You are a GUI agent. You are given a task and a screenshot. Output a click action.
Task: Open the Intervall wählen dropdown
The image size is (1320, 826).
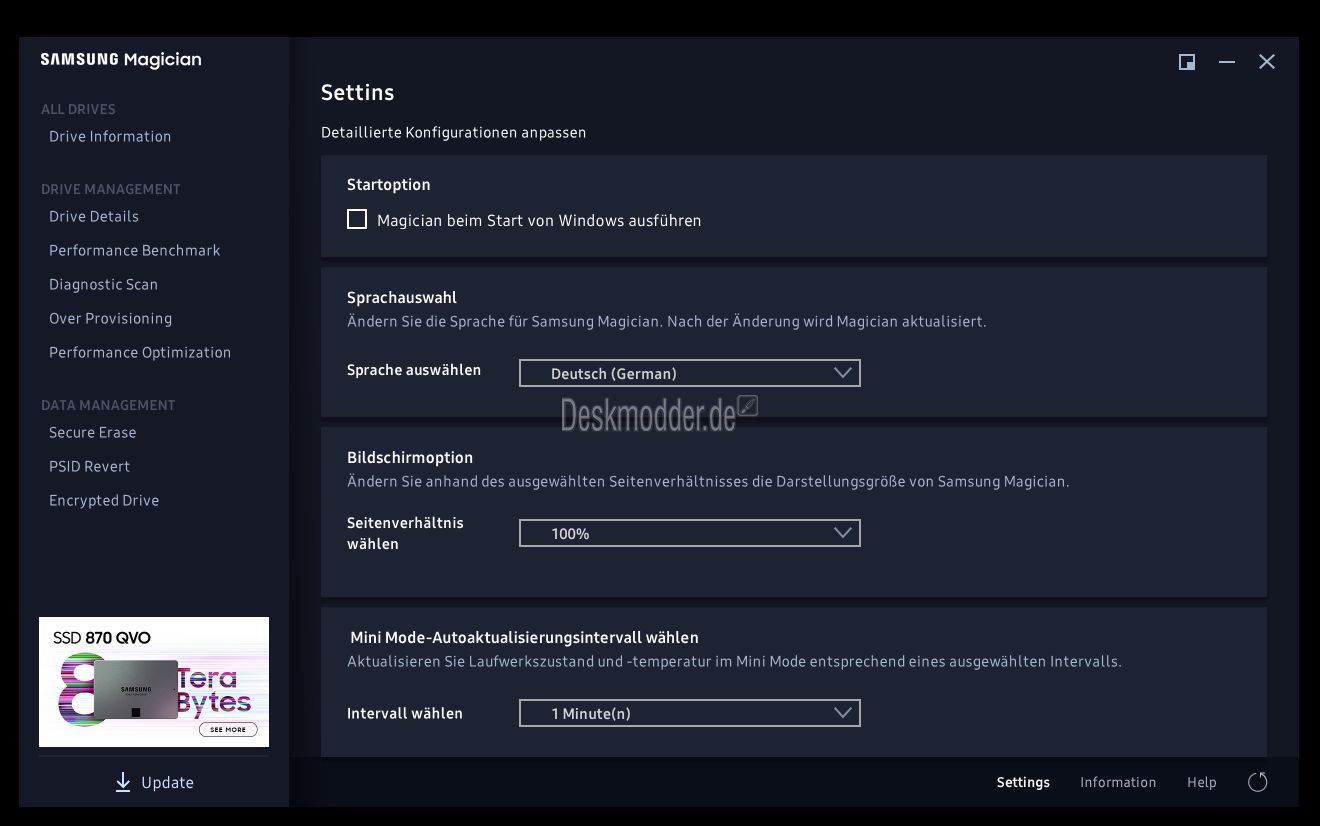pos(690,713)
